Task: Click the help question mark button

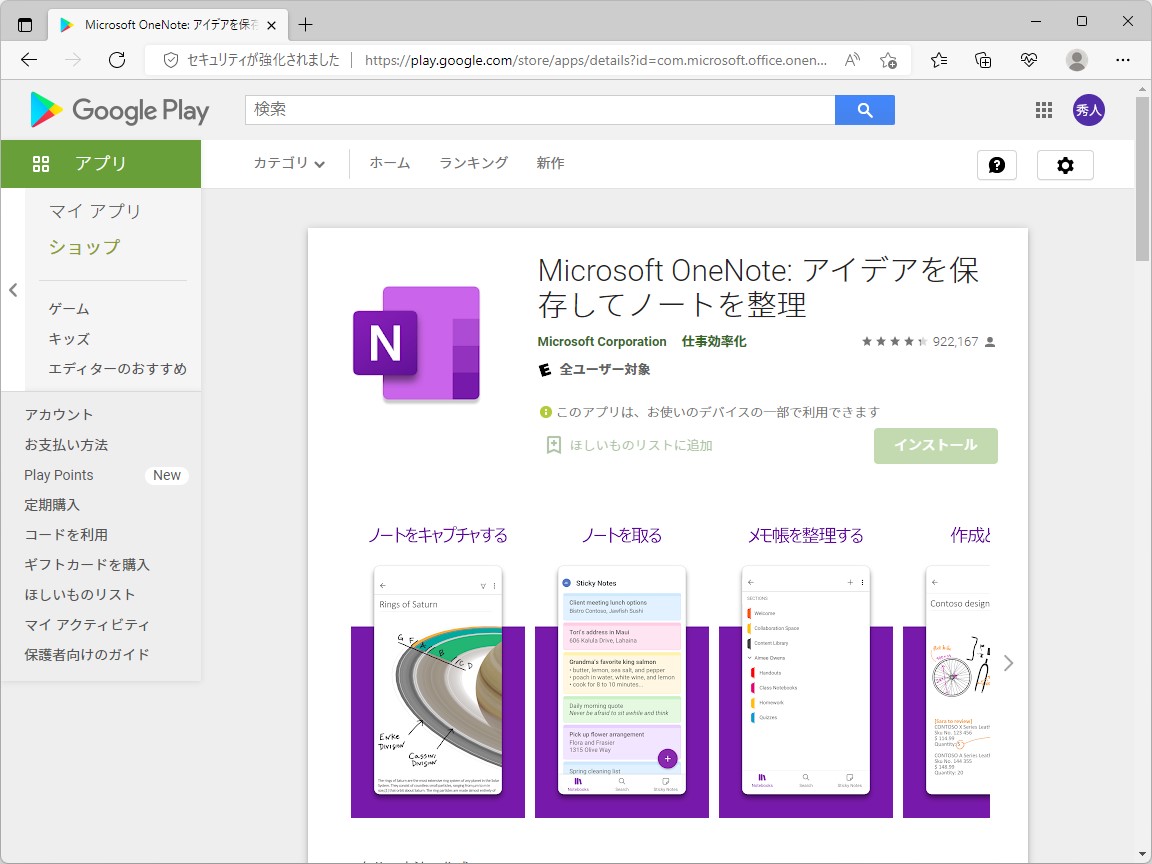Action: click(997, 165)
